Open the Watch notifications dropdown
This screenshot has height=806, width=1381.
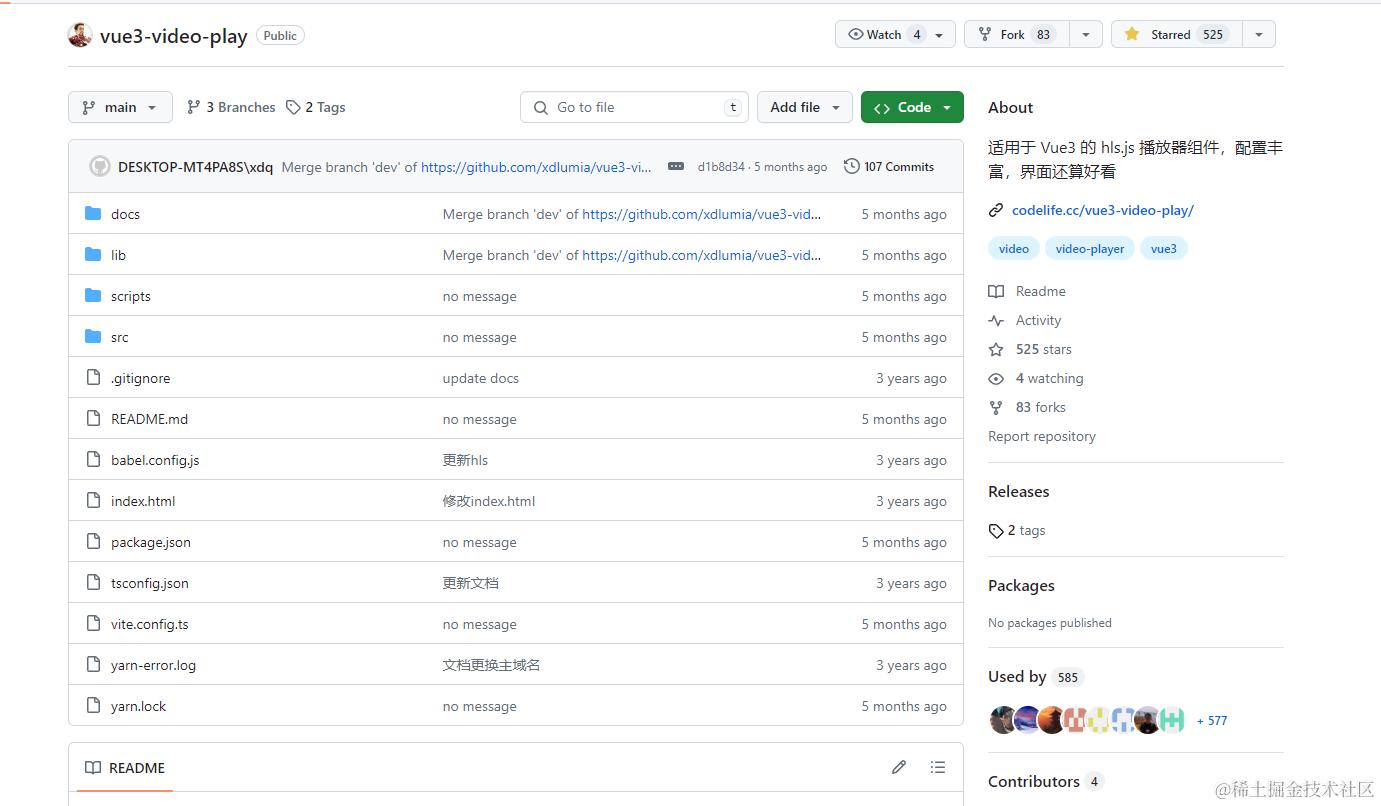(x=895, y=34)
